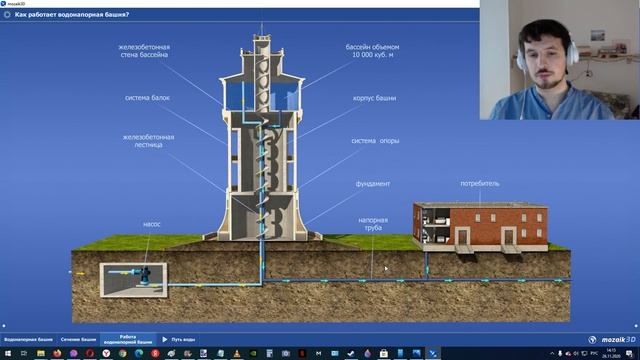Viewport: 640px width, 360px height.
Task: Click the active mozaik3D taskbar icon
Action: pyautogui.click(x=433, y=353)
